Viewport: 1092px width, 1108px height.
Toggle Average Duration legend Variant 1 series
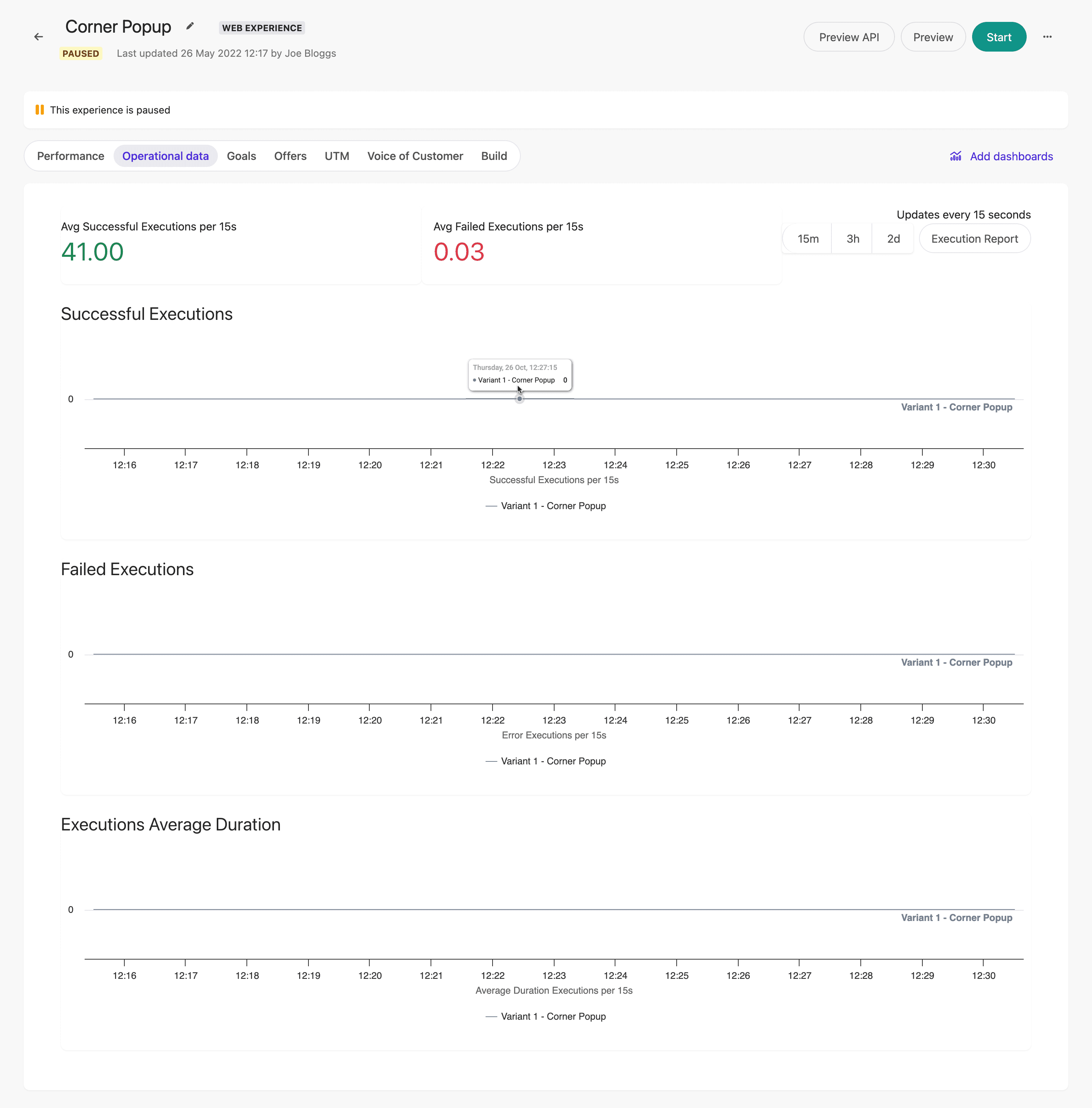pyautogui.click(x=545, y=1016)
